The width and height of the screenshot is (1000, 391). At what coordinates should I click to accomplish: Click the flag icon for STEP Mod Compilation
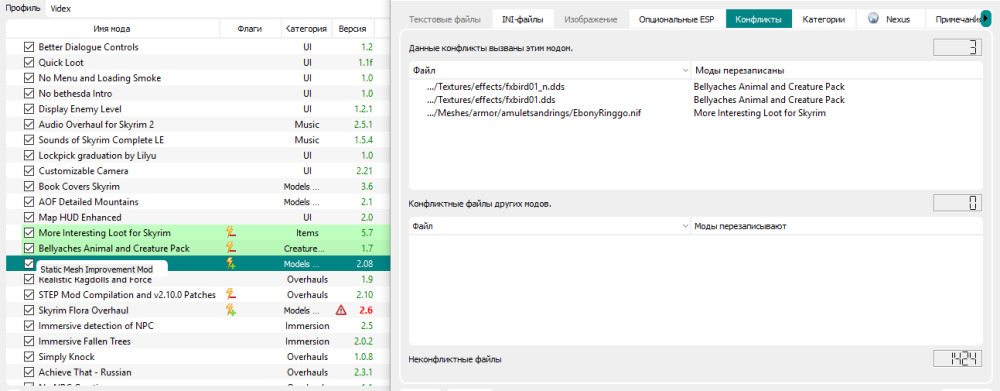[231, 295]
